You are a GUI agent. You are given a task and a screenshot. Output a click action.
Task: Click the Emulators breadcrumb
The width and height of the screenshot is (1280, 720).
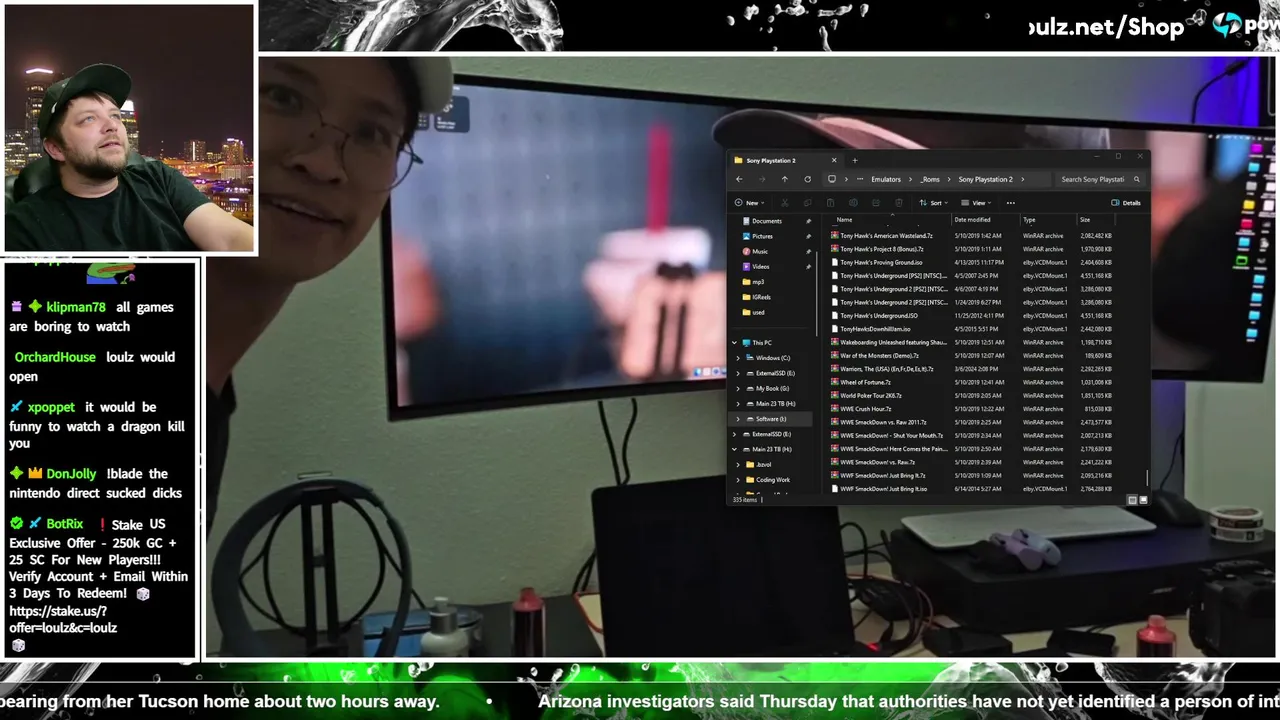886,179
